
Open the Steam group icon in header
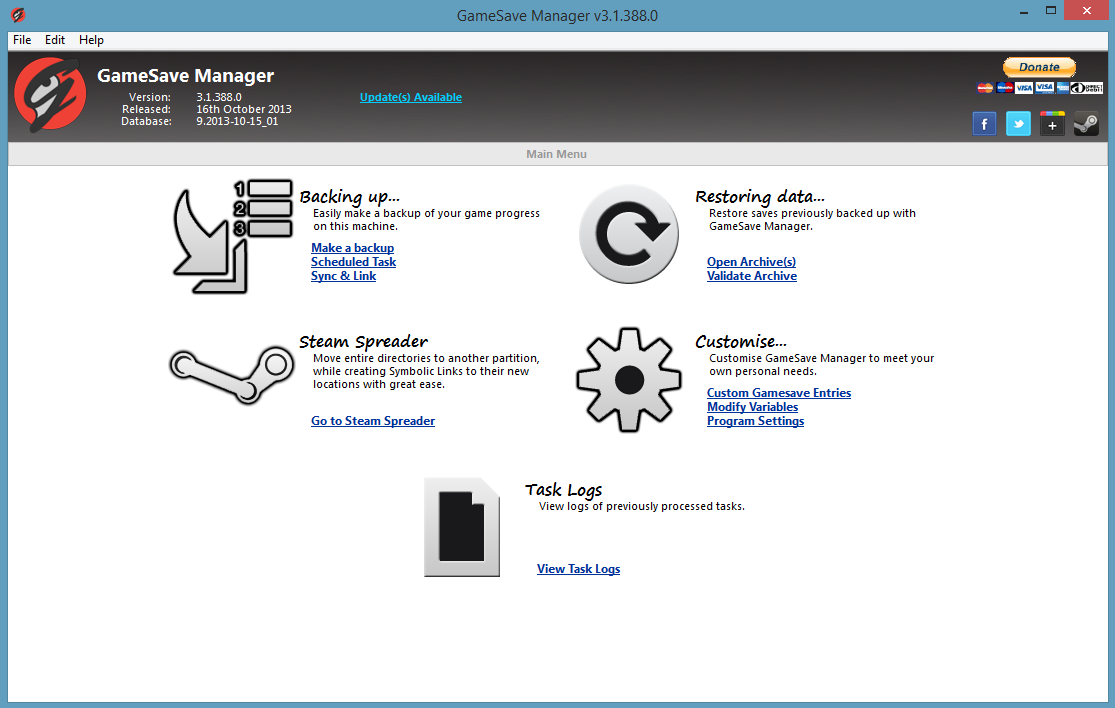1086,124
